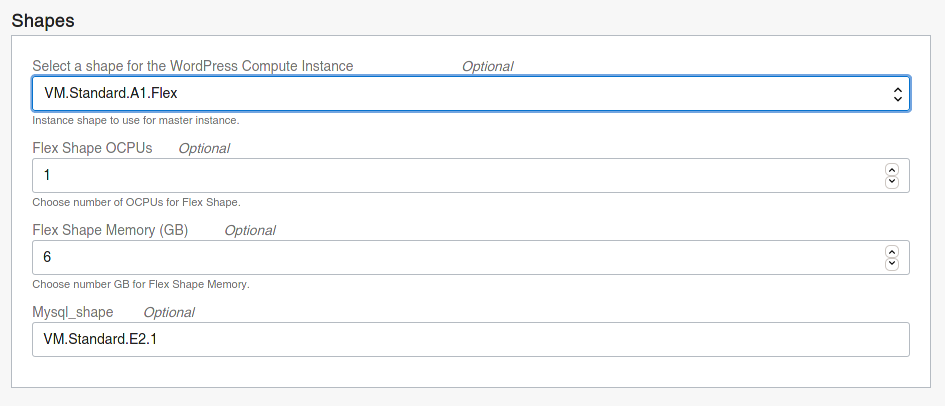The height and width of the screenshot is (406, 945).
Task: Click the 'Flex Shape OCPUs' label
Action: tap(92, 148)
